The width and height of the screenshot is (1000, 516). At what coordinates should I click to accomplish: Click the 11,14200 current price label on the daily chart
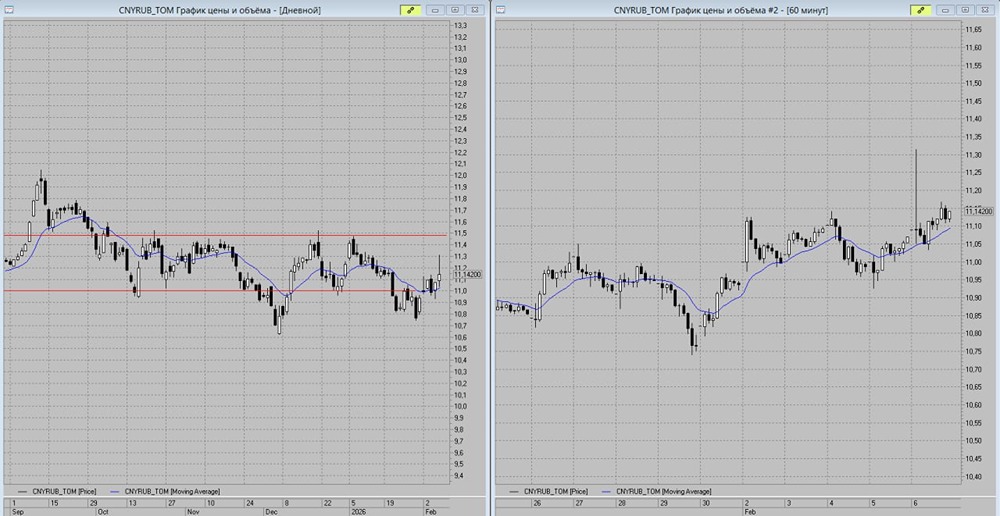tap(468, 274)
